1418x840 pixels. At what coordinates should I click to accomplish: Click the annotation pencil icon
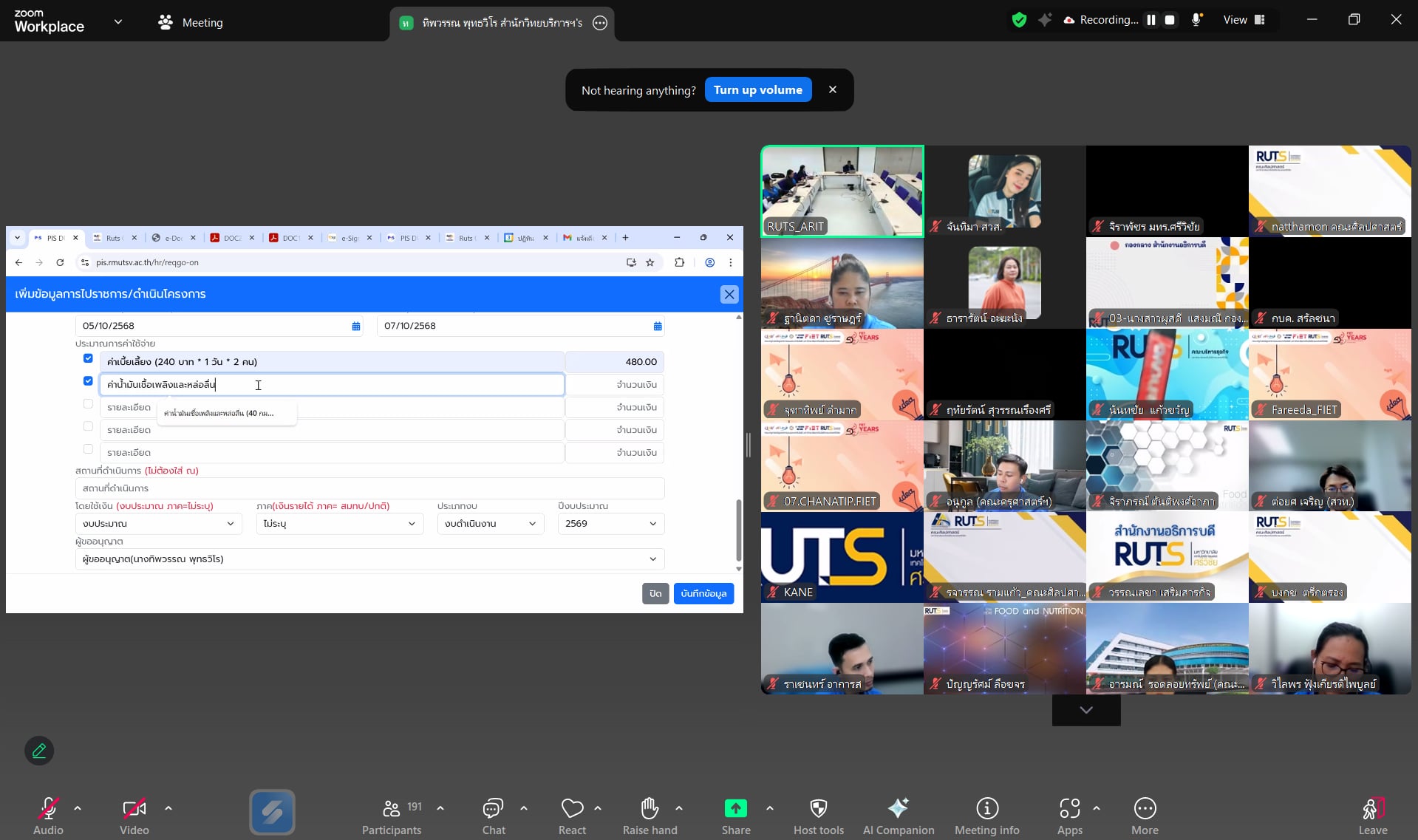click(x=39, y=751)
